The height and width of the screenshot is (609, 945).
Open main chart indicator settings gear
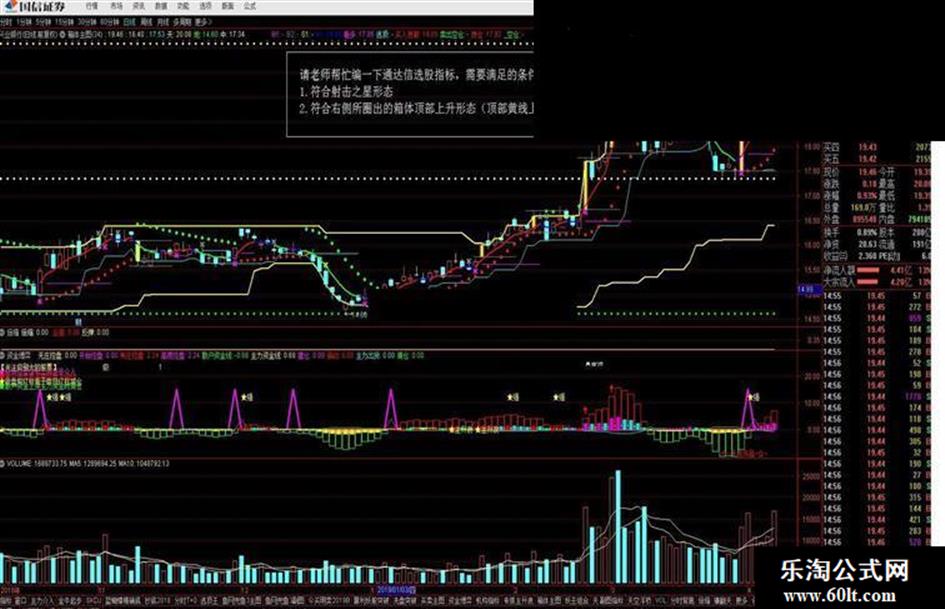click(x=62, y=35)
